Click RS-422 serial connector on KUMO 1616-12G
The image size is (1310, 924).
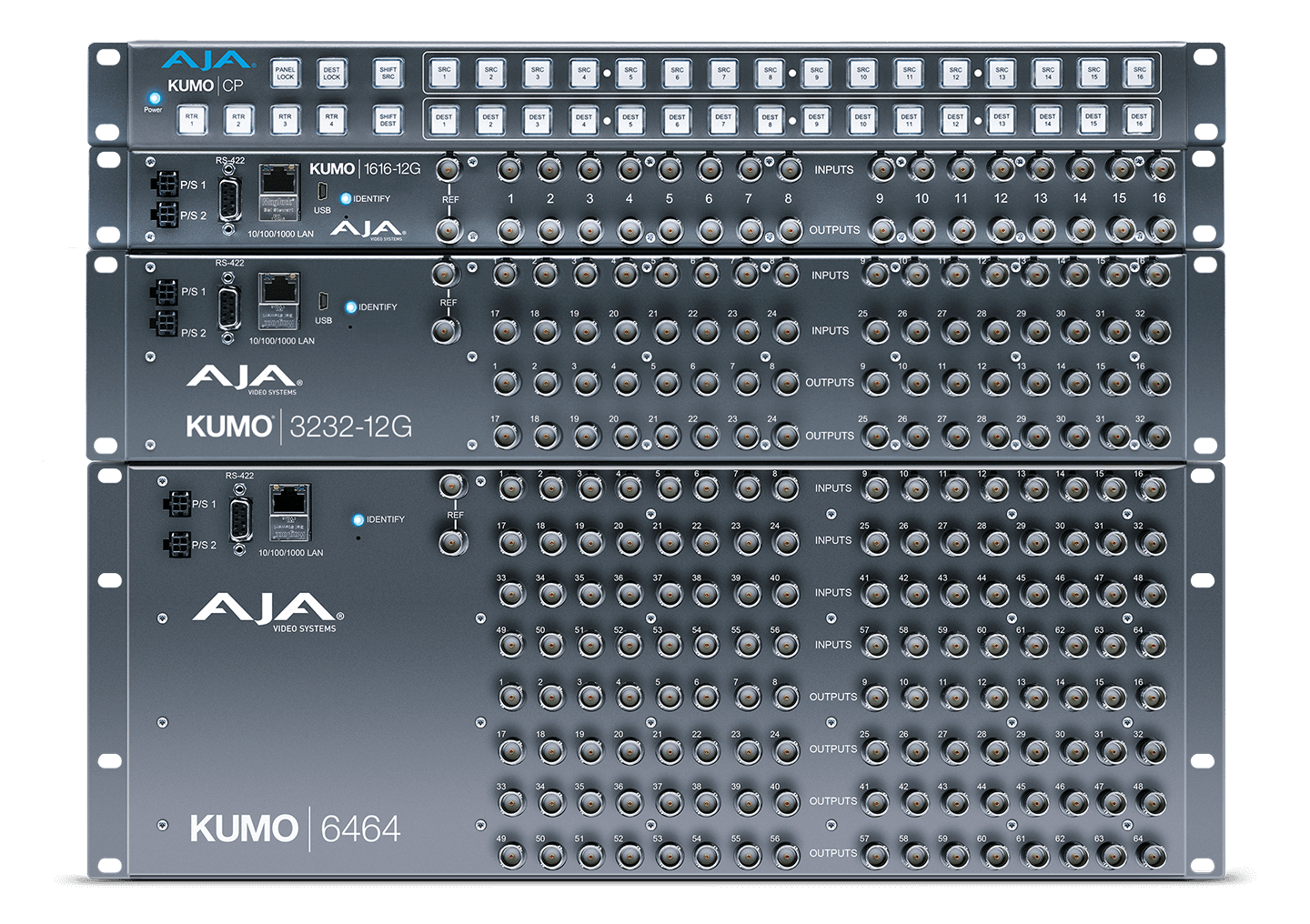click(228, 197)
